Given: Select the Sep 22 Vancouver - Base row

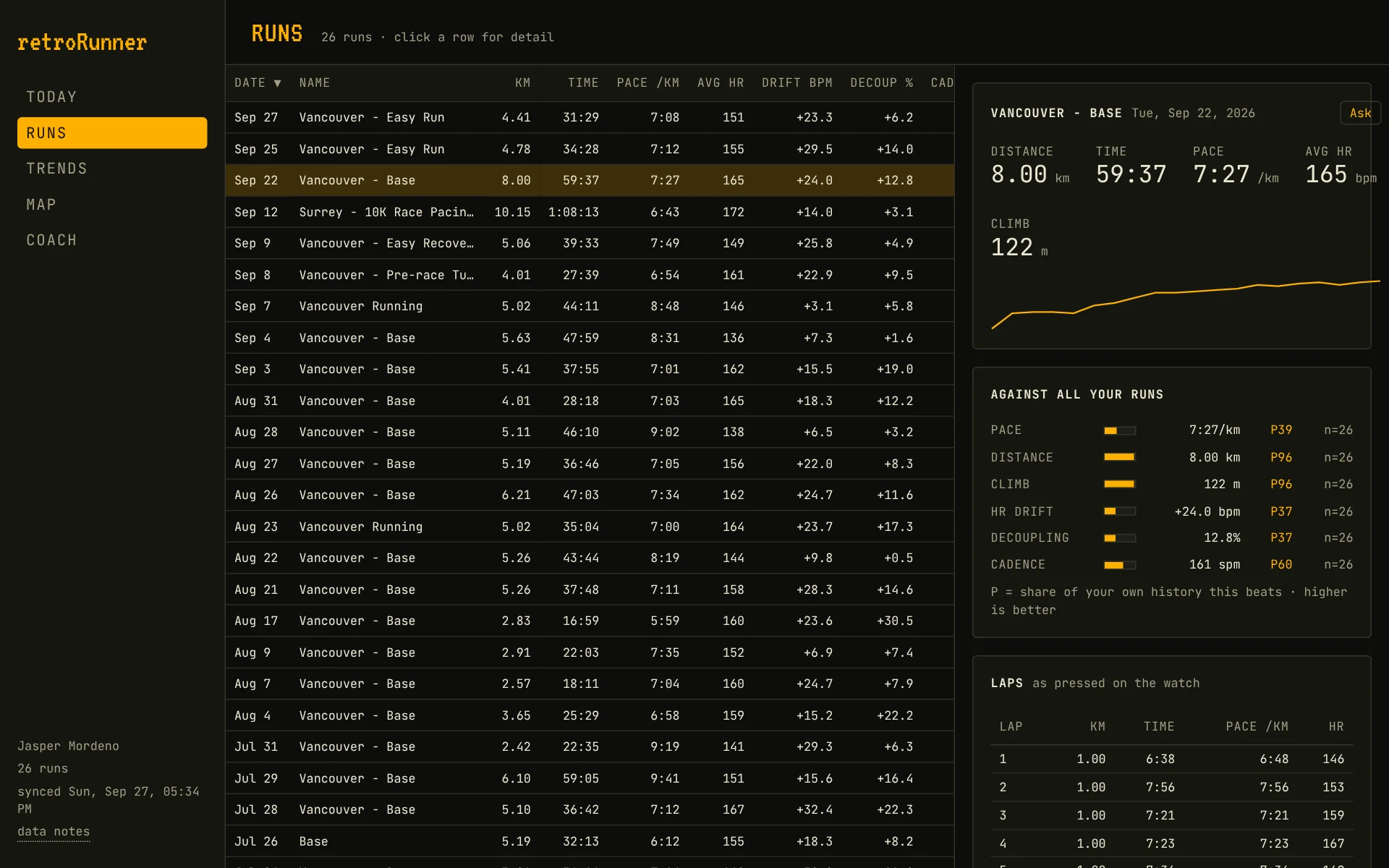Looking at the screenshot, I should [x=590, y=180].
